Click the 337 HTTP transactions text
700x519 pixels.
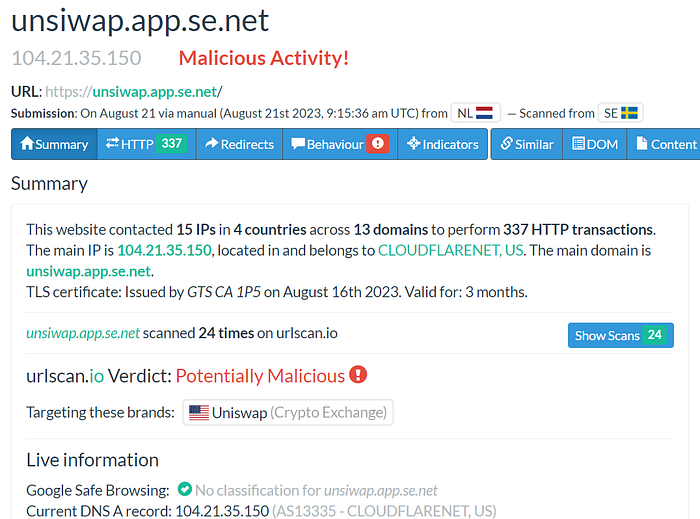tap(579, 229)
